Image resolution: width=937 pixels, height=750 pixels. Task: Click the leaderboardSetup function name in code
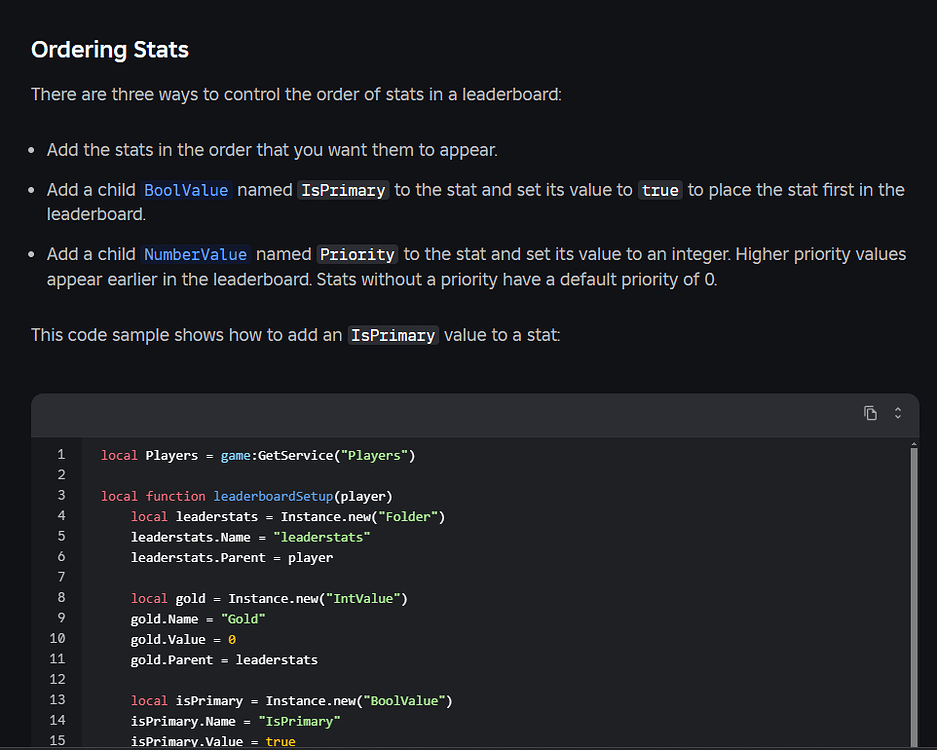click(x=273, y=496)
